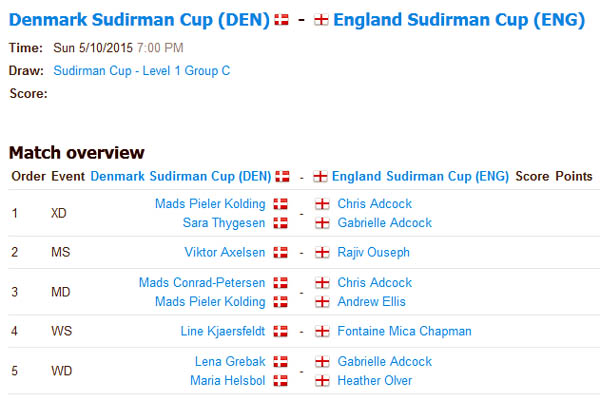The height and width of the screenshot is (401, 600).
Task: Click England flag beside Andrew Ellis
Action: [322, 302]
